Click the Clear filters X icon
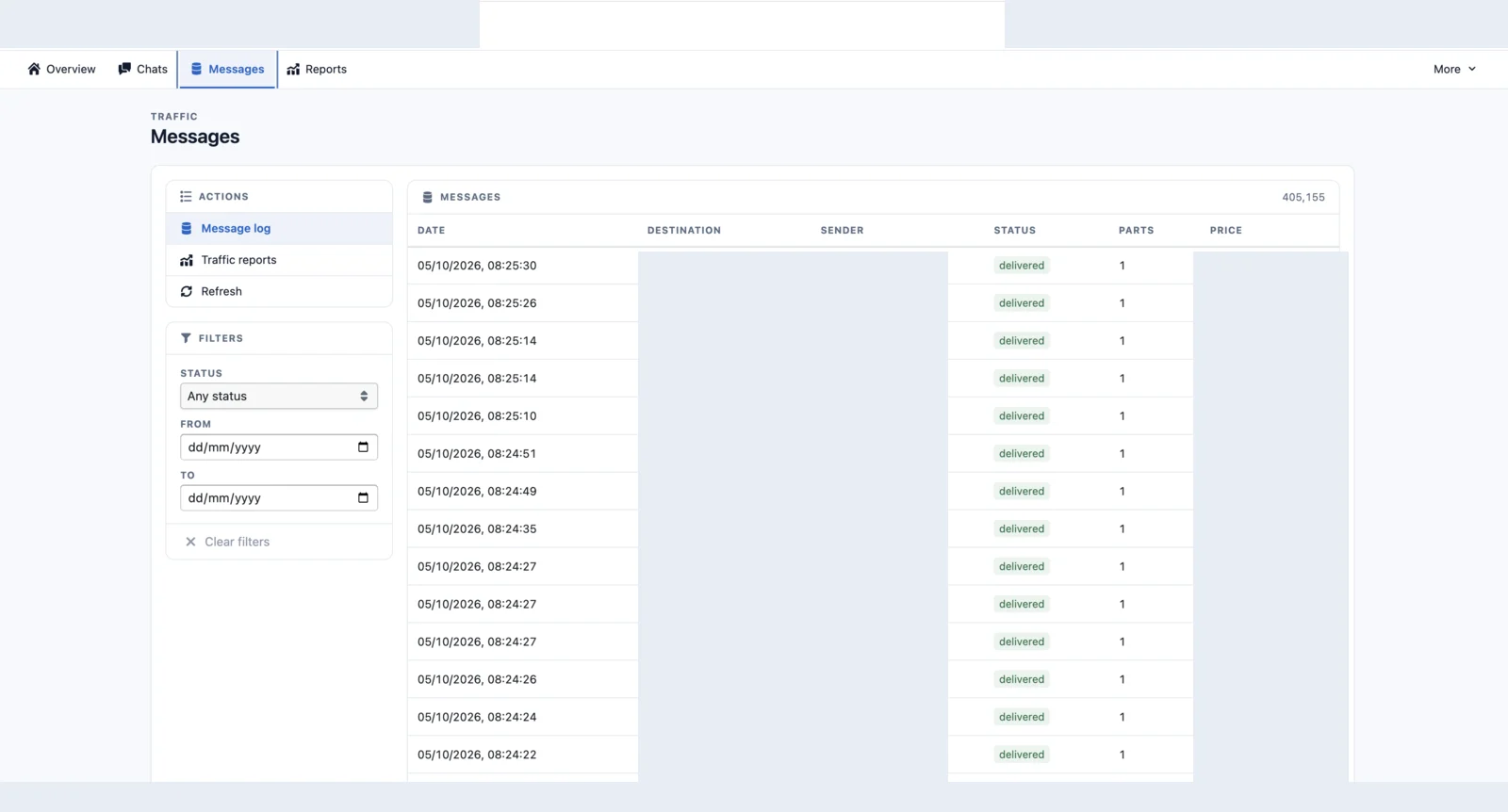 [190, 542]
